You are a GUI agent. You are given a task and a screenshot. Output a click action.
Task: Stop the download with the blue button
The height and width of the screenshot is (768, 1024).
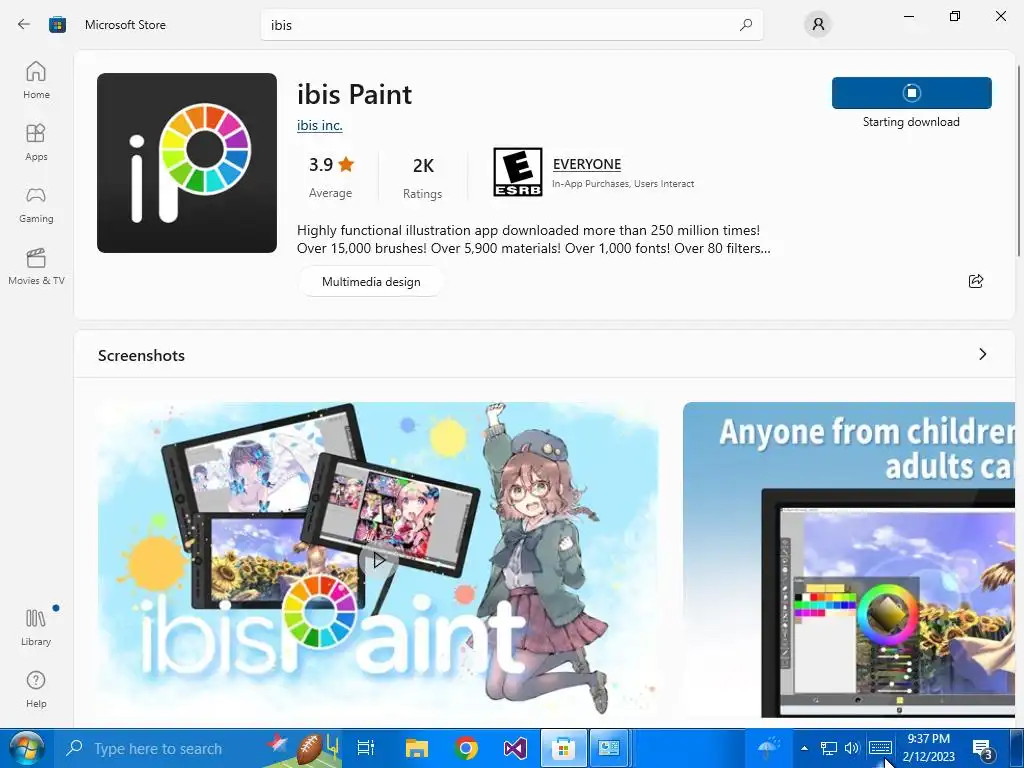tap(912, 93)
